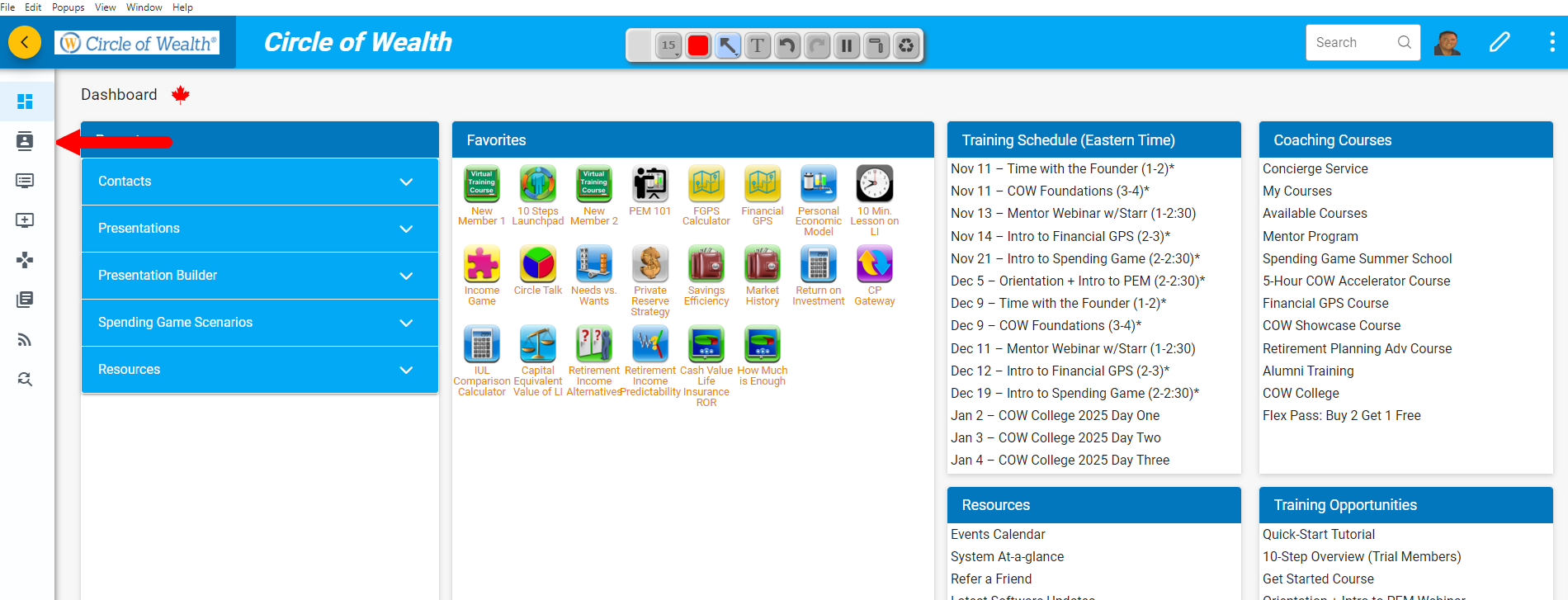Open Private Reserve Strategy icon
Image resolution: width=1568 pixels, height=600 pixels.
pyautogui.click(x=650, y=281)
